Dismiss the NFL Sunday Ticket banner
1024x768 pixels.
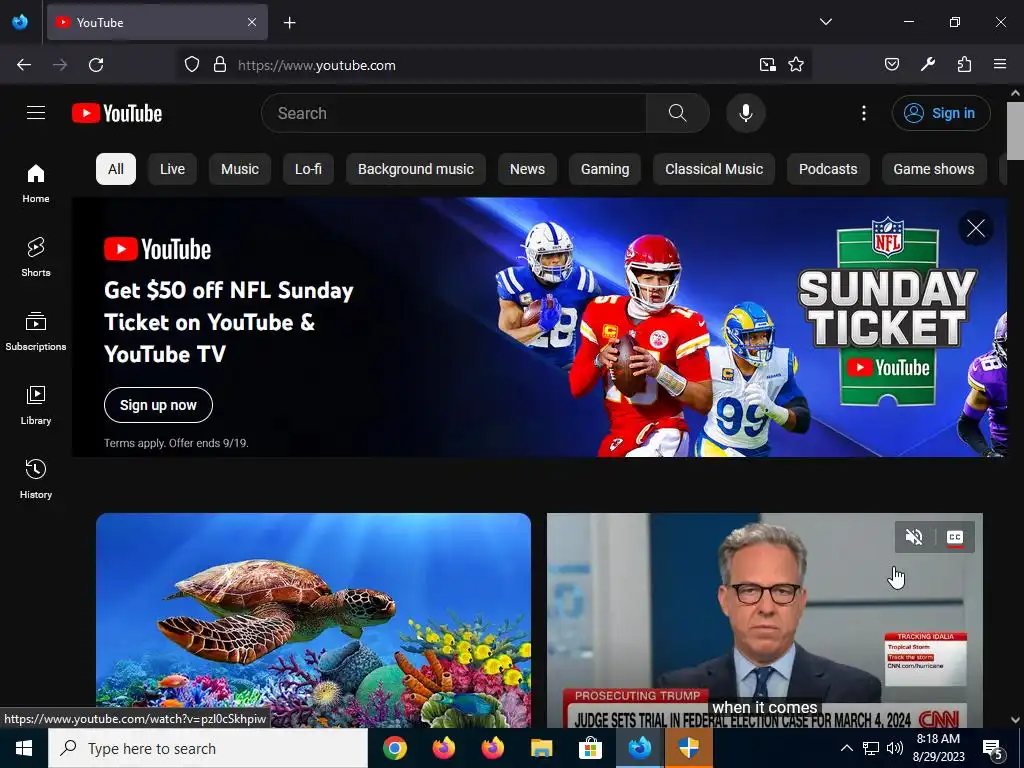[976, 229]
